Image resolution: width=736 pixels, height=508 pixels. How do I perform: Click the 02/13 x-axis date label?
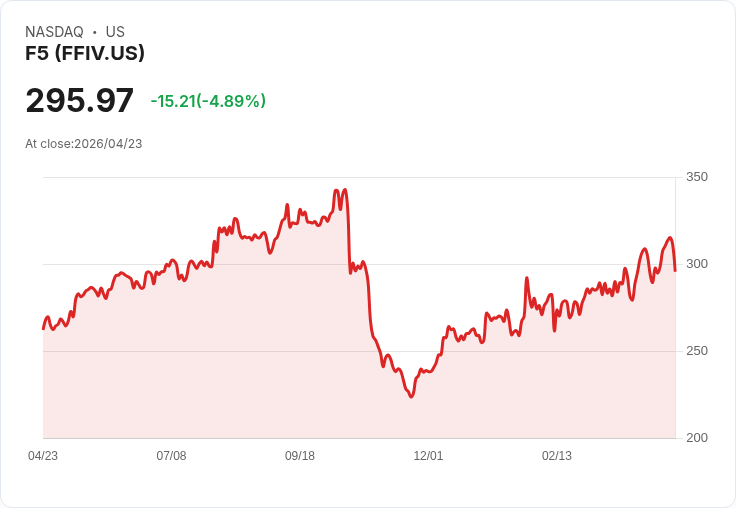click(x=557, y=456)
